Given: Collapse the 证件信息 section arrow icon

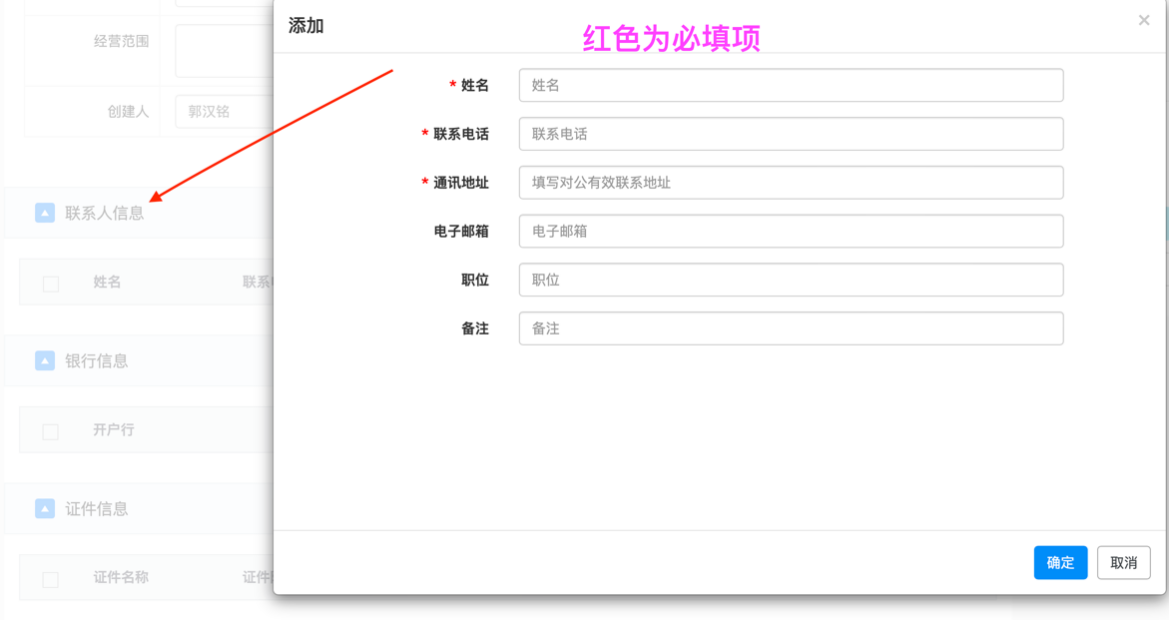Looking at the screenshot, I should point(45,508).
